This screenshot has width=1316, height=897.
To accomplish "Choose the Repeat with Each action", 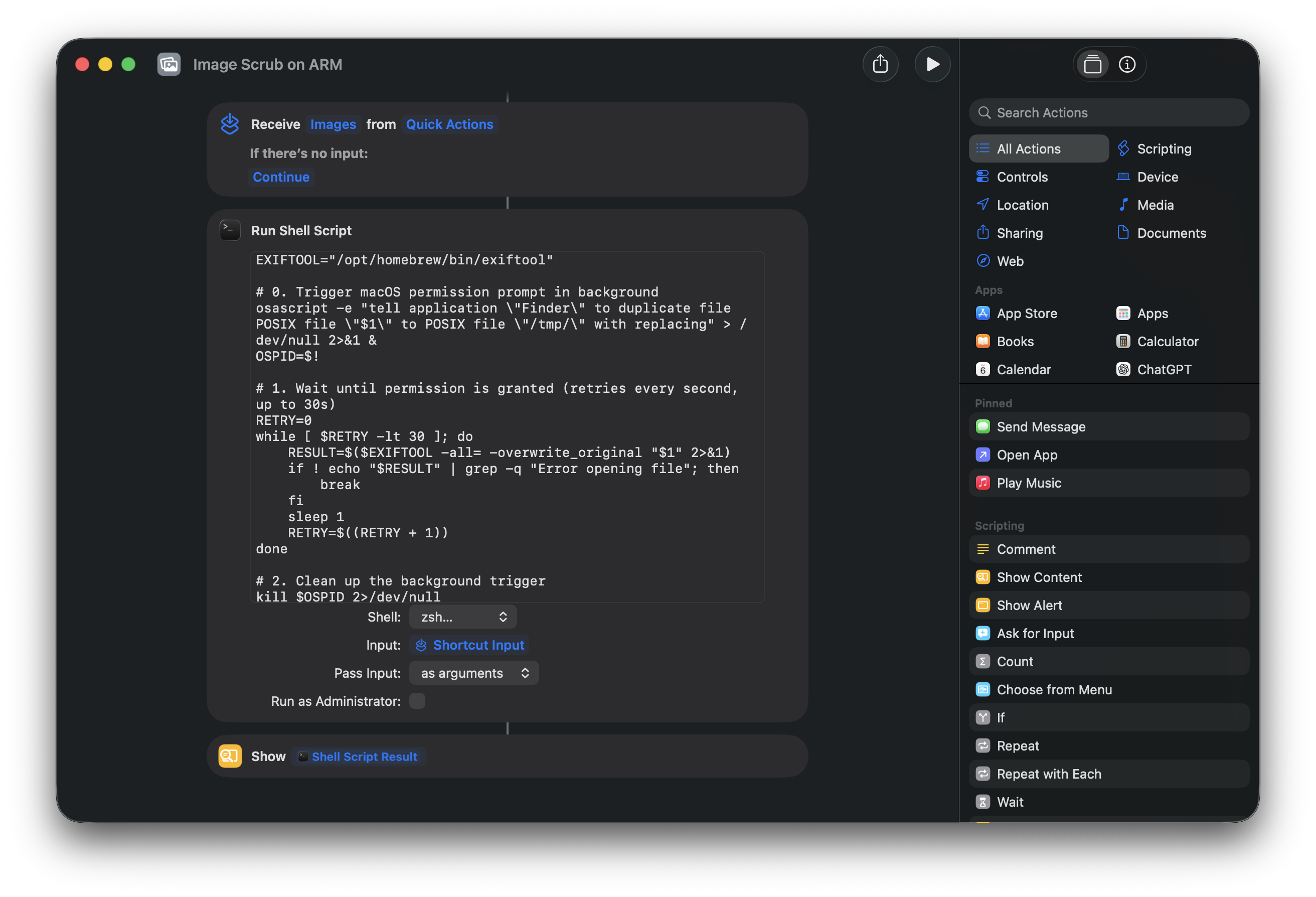I will pos(1049,774).
